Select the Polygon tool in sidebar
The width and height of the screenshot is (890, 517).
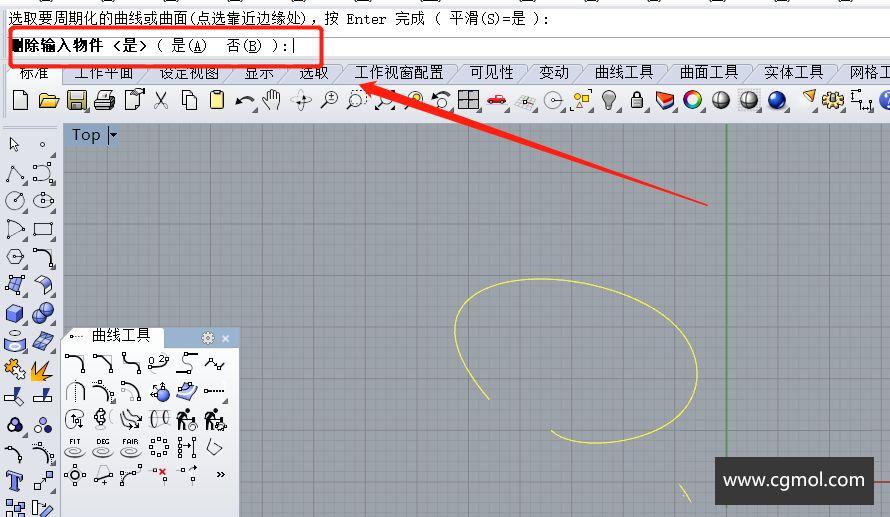pos(15,257)
